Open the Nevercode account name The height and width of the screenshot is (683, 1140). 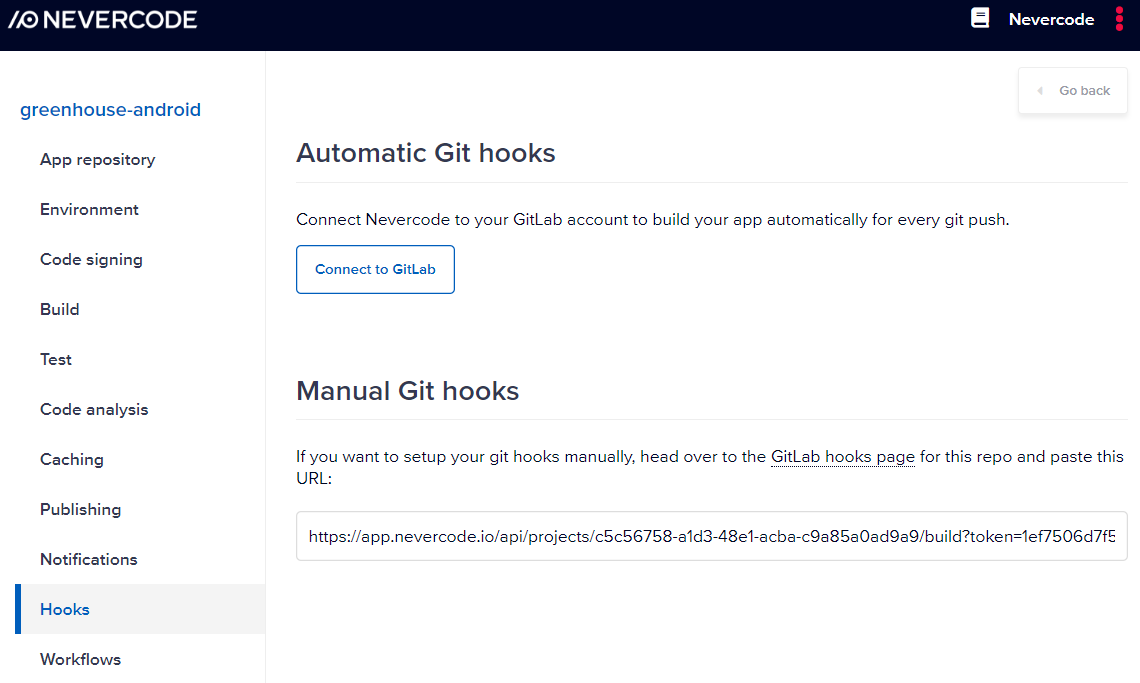(x=1051, y=20)
